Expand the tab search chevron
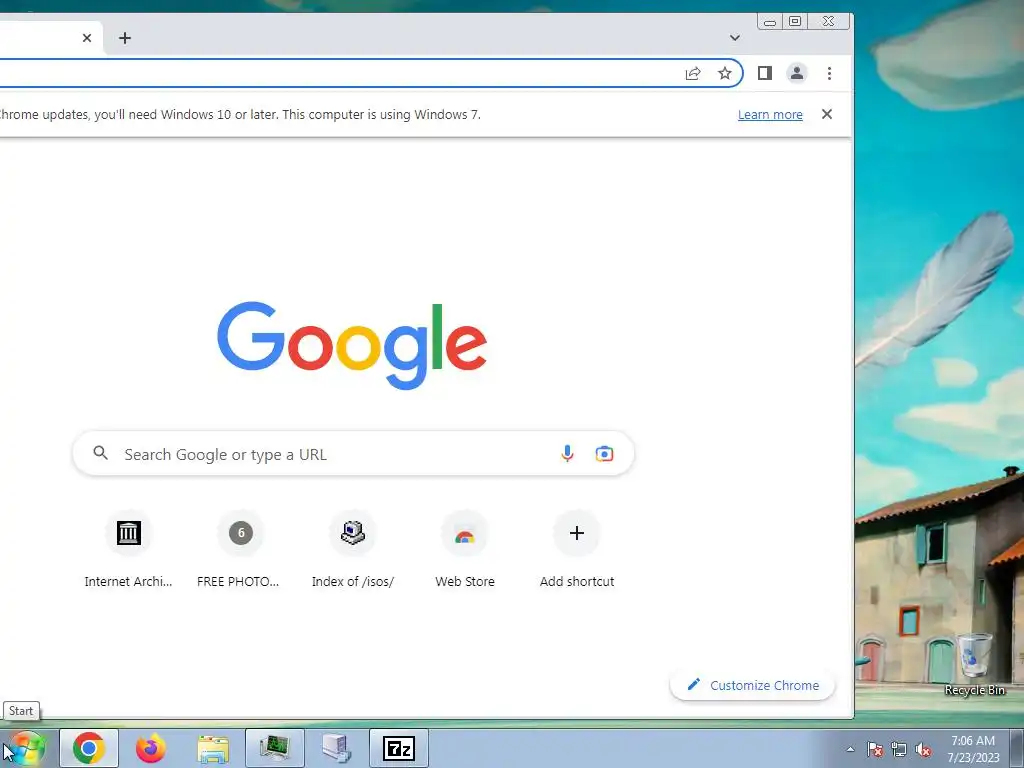The image size is (1024, 768). (735, 38)
